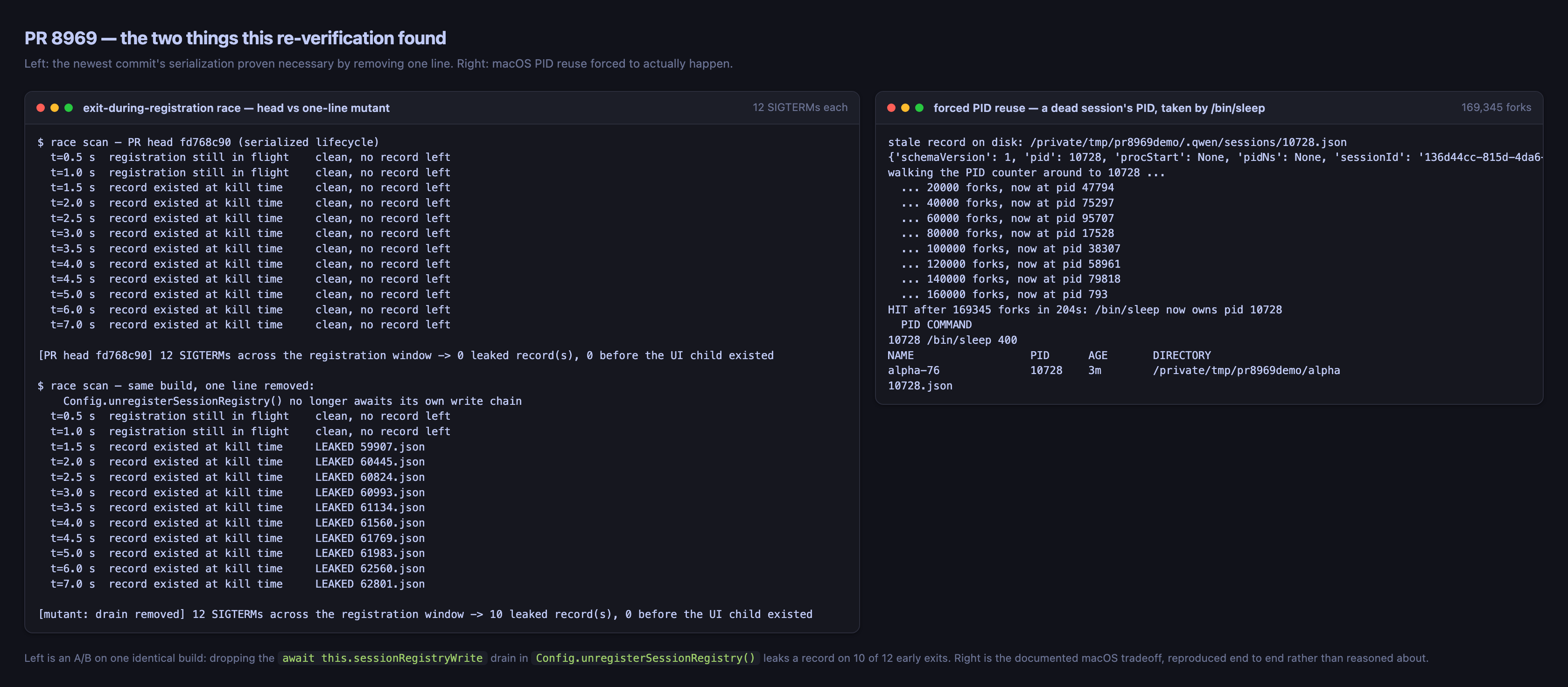This screenshot has width=1568, height=687.
Task: Click '120000 forks, now at pid 58961'
Action: (x=1010, y=264)
